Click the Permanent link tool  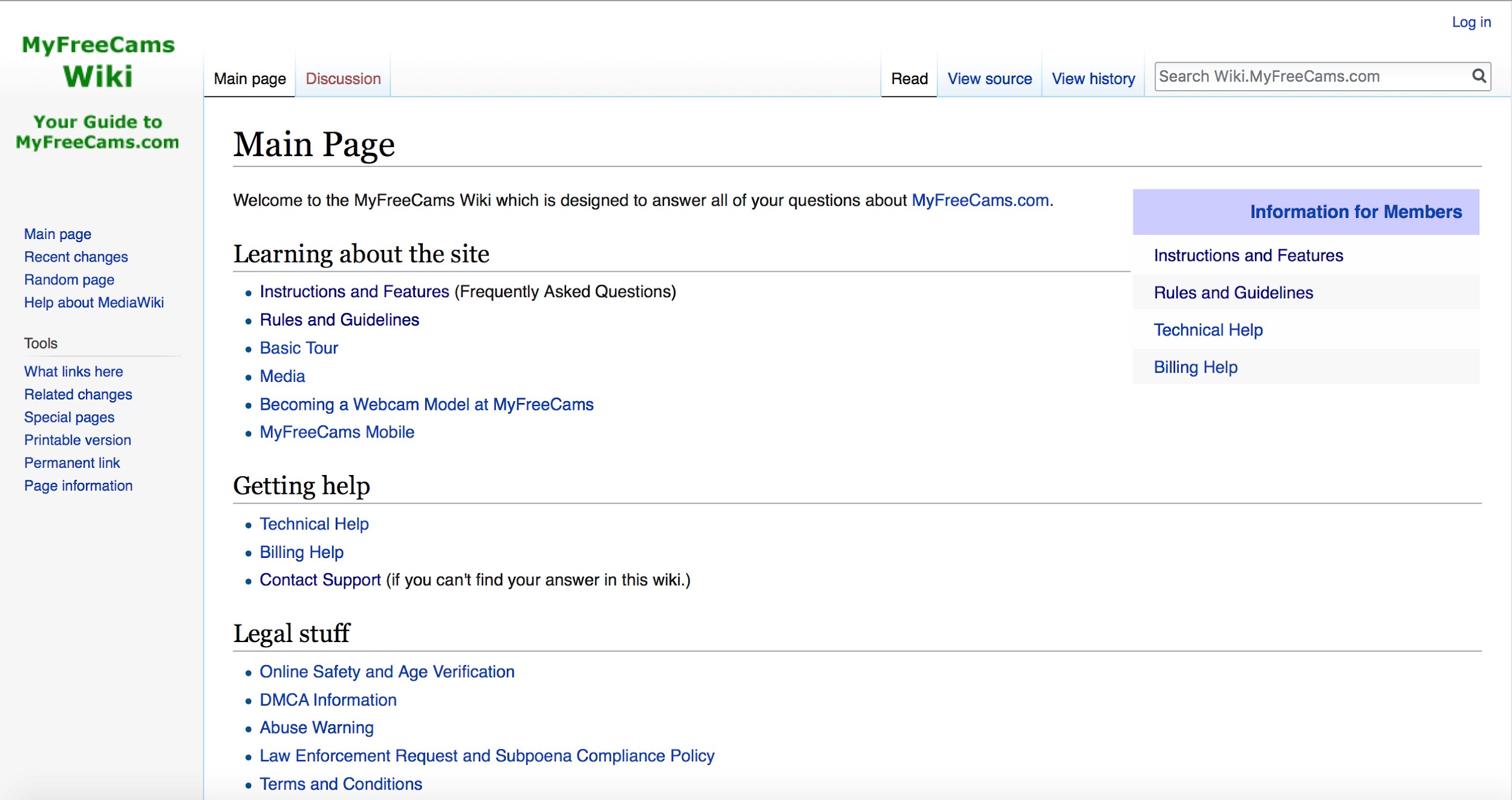coord(72,463)
